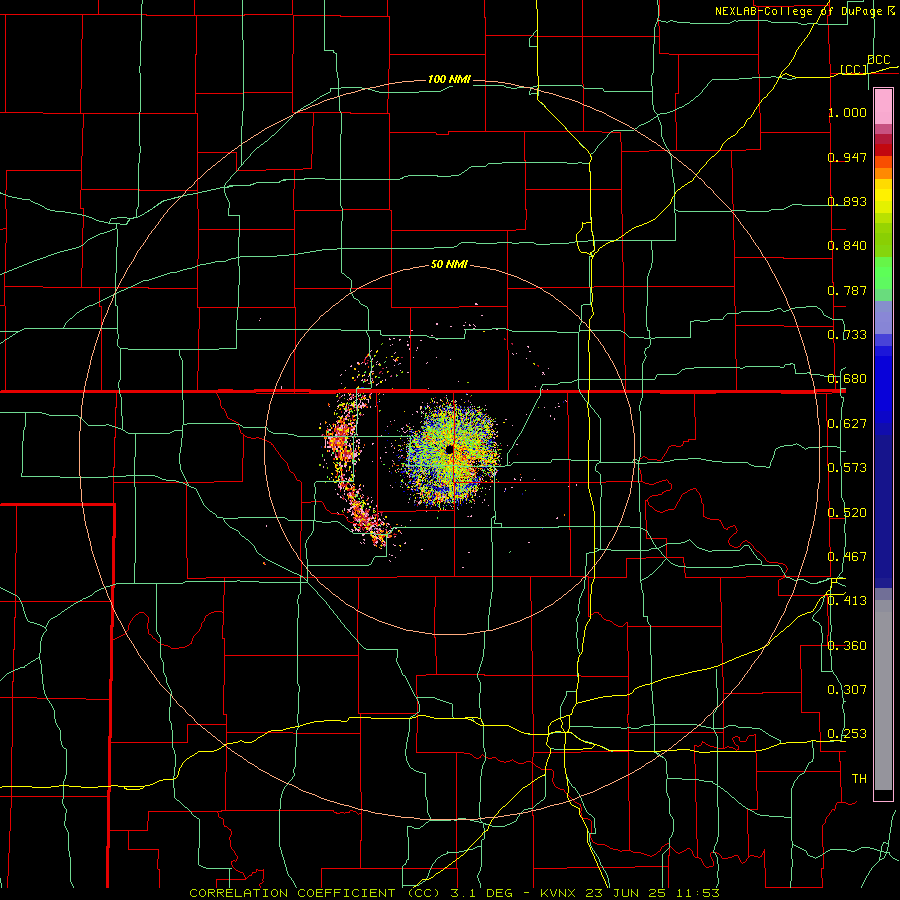900x900 pixels.
Task: Click the 0.947 legend value
Action: click(847, 157)
